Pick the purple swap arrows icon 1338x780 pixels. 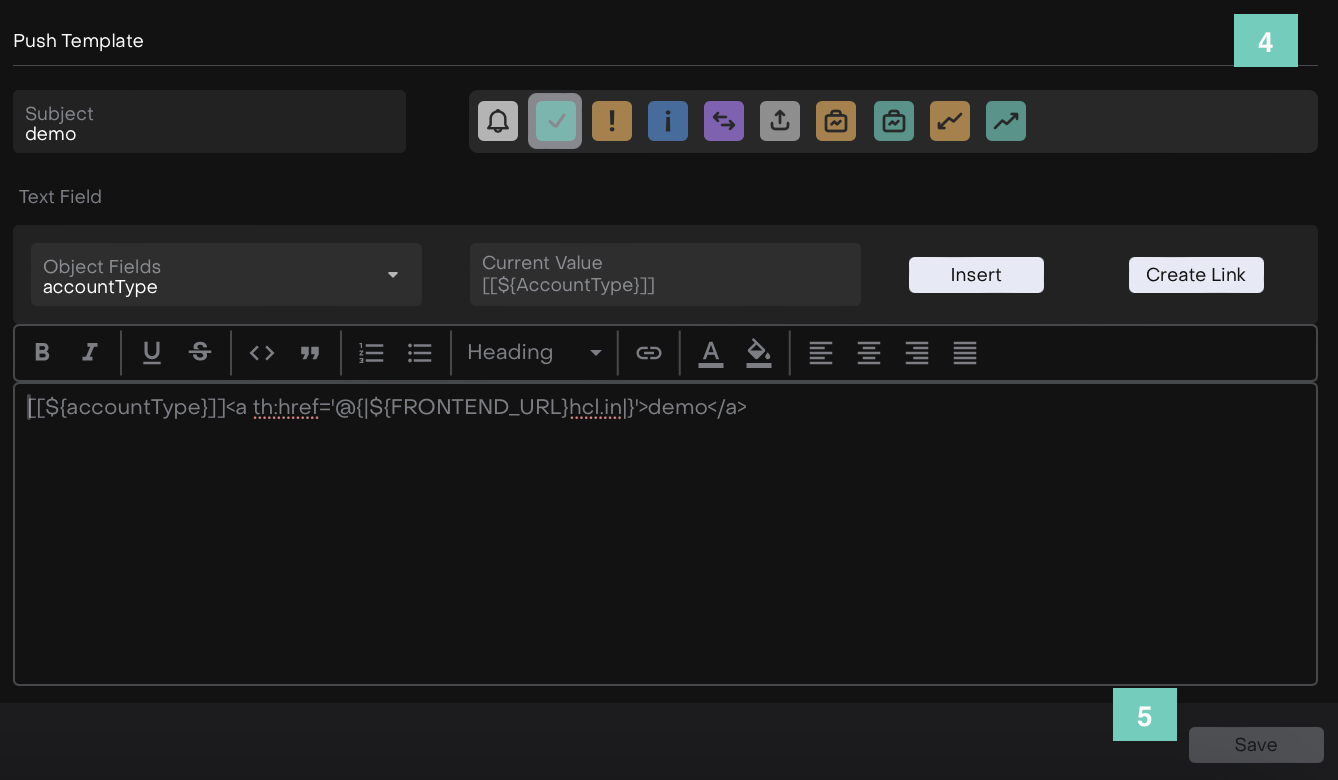(x=724, y=121)
